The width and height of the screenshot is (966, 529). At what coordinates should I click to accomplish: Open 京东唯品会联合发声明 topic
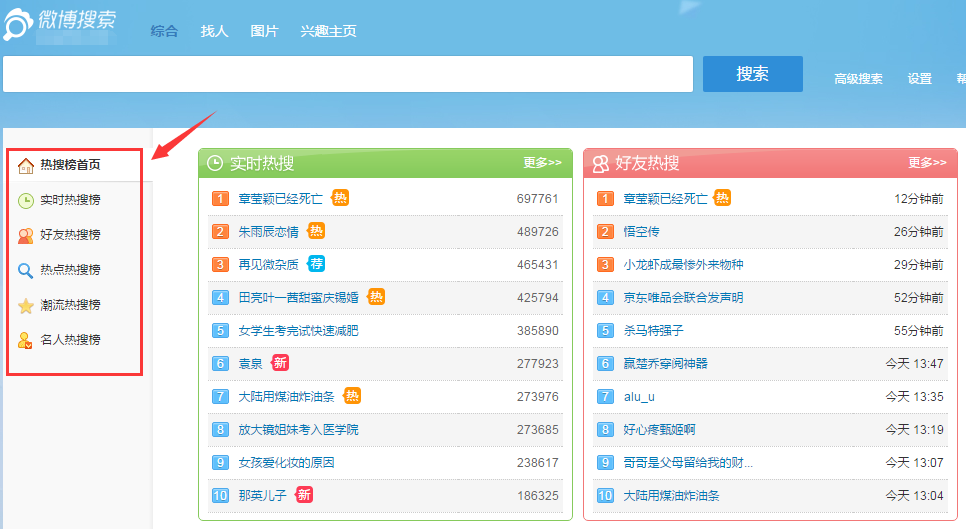click(x=684, y=297)
